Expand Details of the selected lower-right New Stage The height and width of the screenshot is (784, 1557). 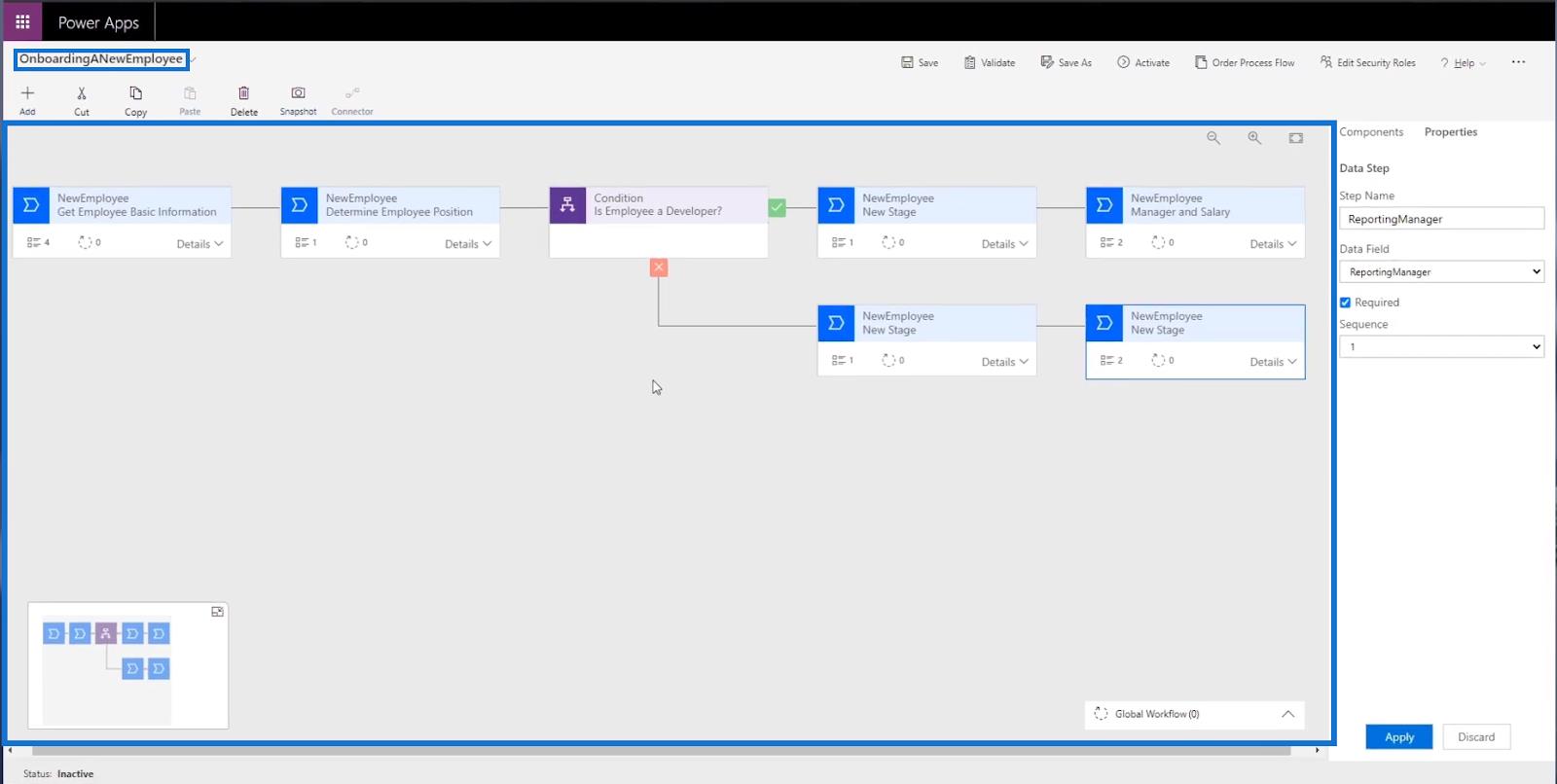[x=1273, y=362]
